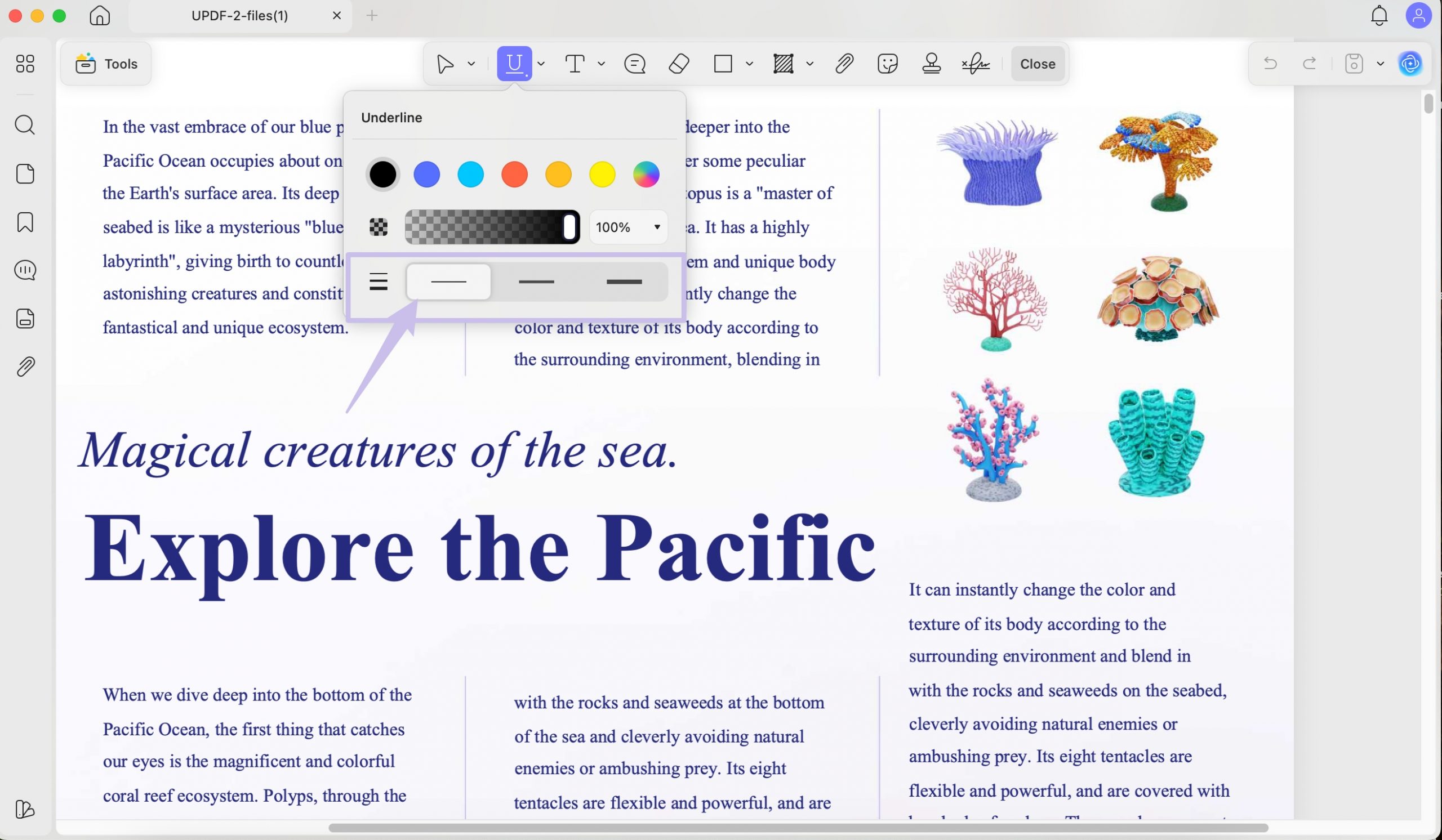
Task: Open the page thumbnails panel
Action: (25, 174)
